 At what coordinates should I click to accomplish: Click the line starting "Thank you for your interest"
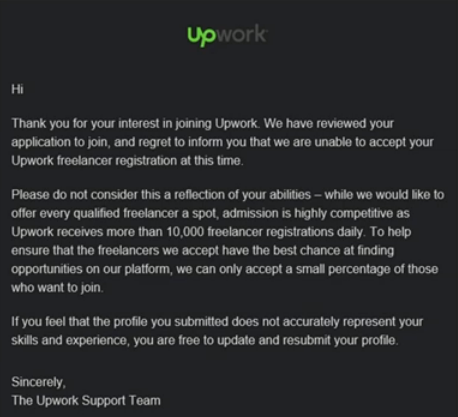(x=203, y=124)
